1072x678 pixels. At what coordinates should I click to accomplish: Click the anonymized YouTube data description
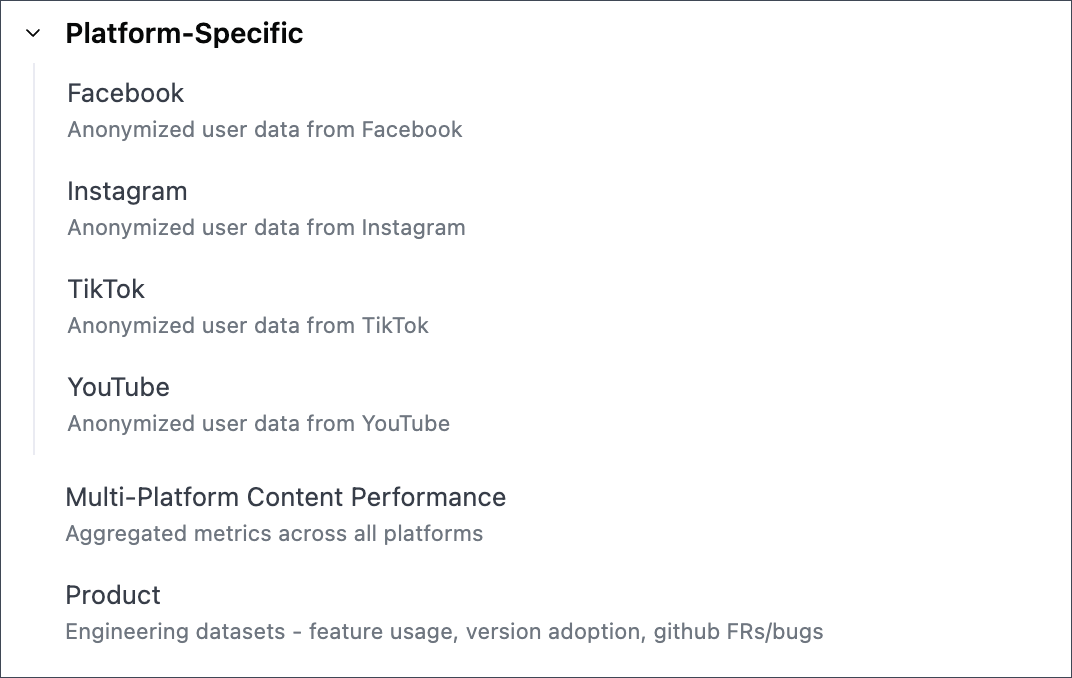coord(258,423)
